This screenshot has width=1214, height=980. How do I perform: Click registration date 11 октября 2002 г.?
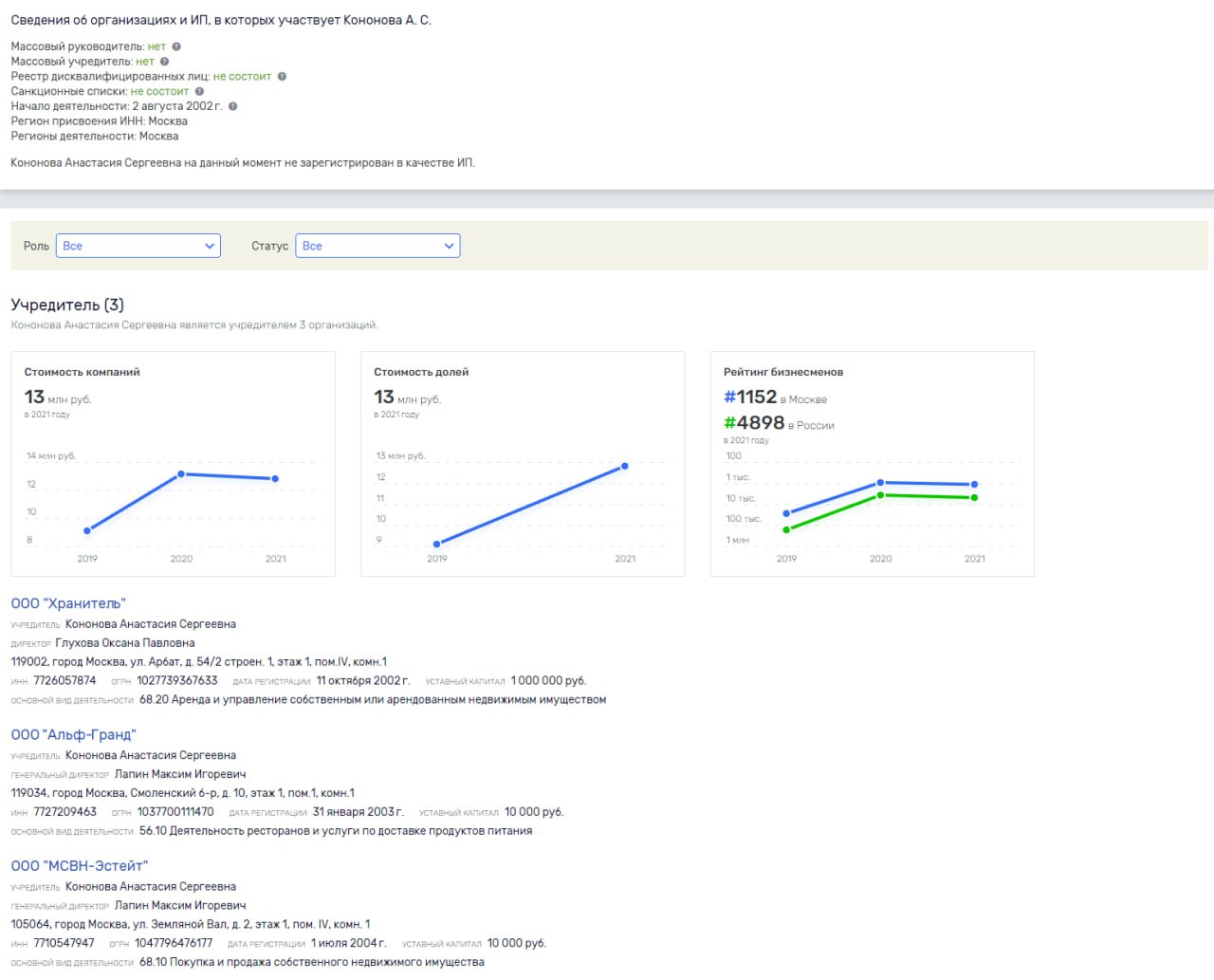tap(363, 680)
